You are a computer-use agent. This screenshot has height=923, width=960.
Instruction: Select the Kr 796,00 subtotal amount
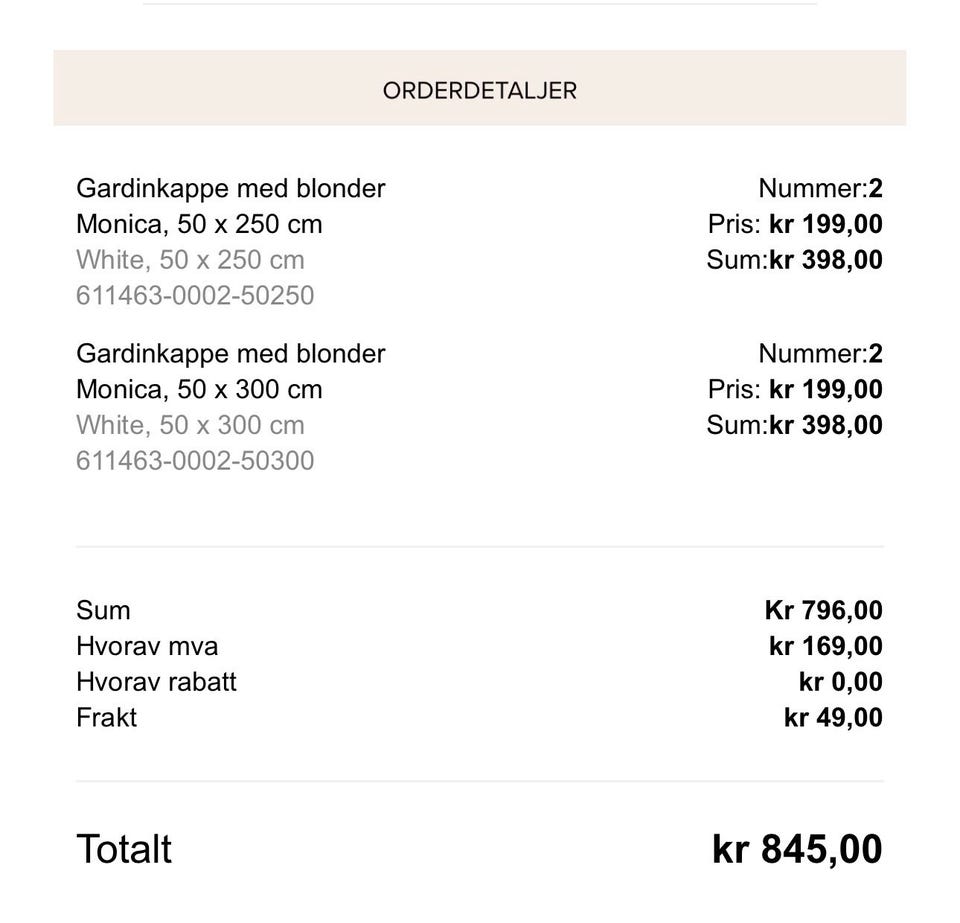(x=823, y=610)
